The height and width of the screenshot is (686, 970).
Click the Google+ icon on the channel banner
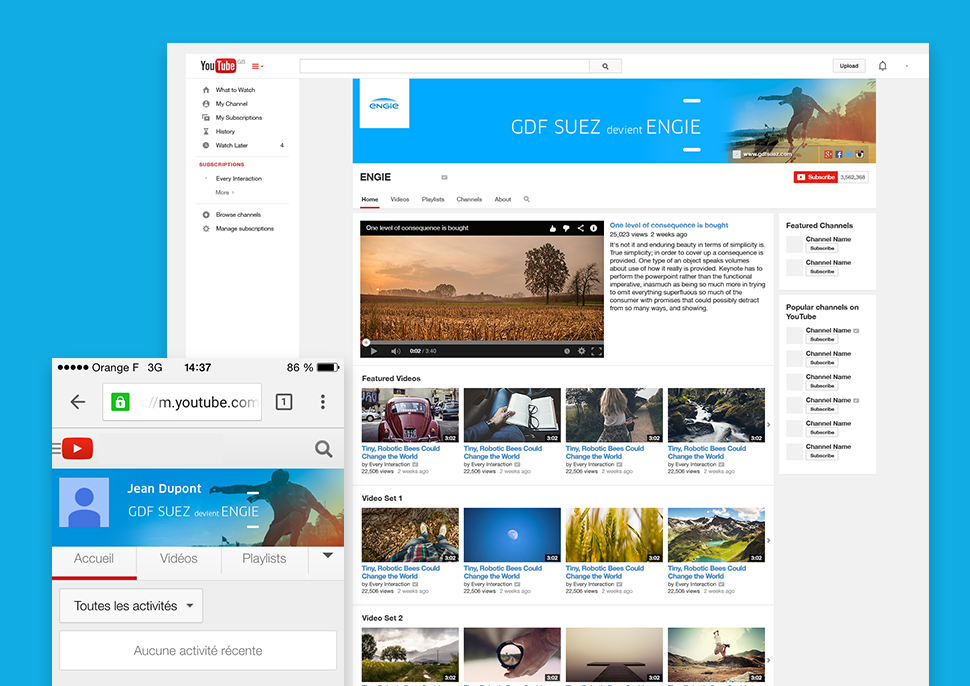828,154
